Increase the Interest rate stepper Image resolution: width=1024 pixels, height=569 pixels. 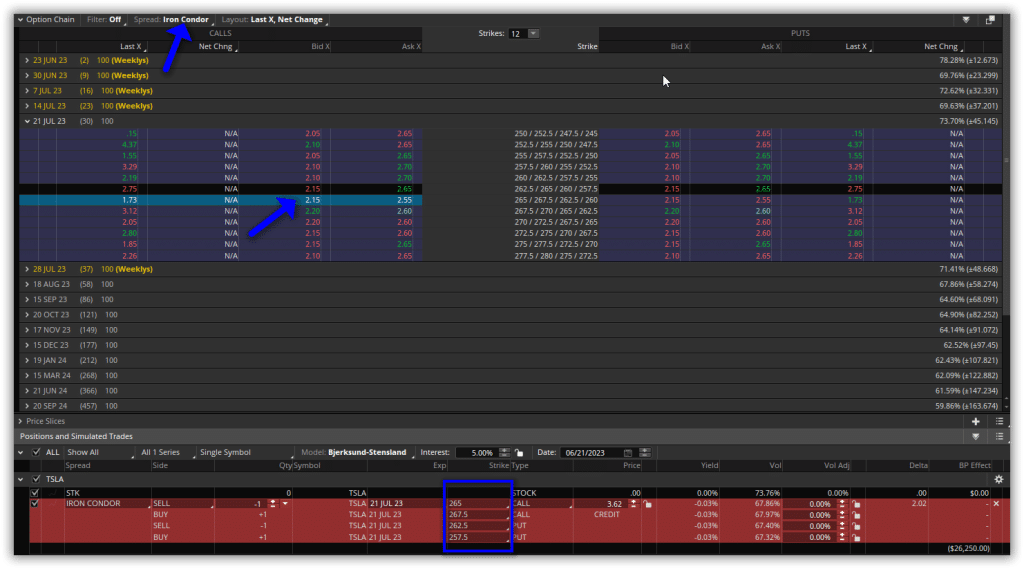click(504, 450)
